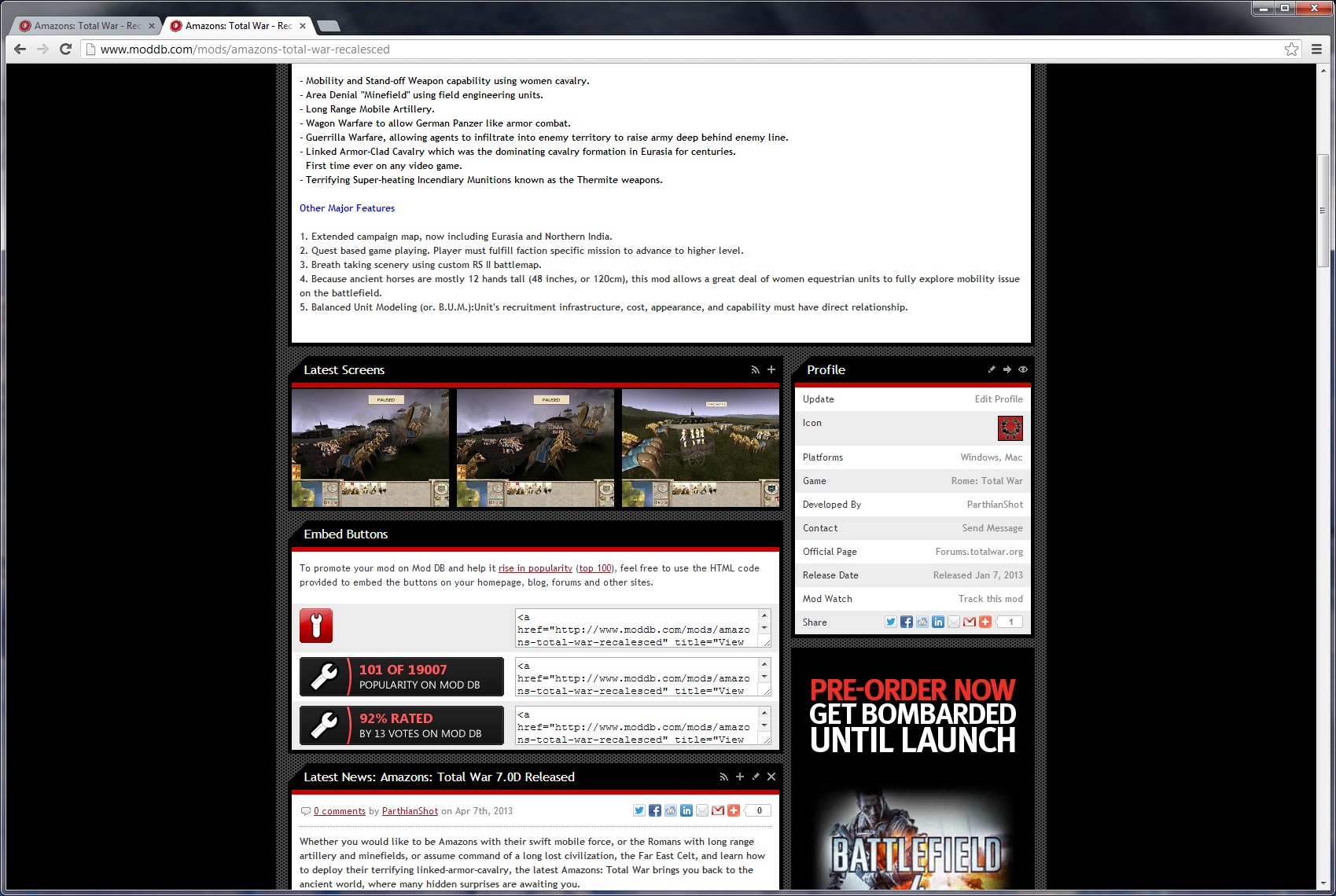Click the 92% rated embed button
This screenshot has width=1336, height=896.
402,725
